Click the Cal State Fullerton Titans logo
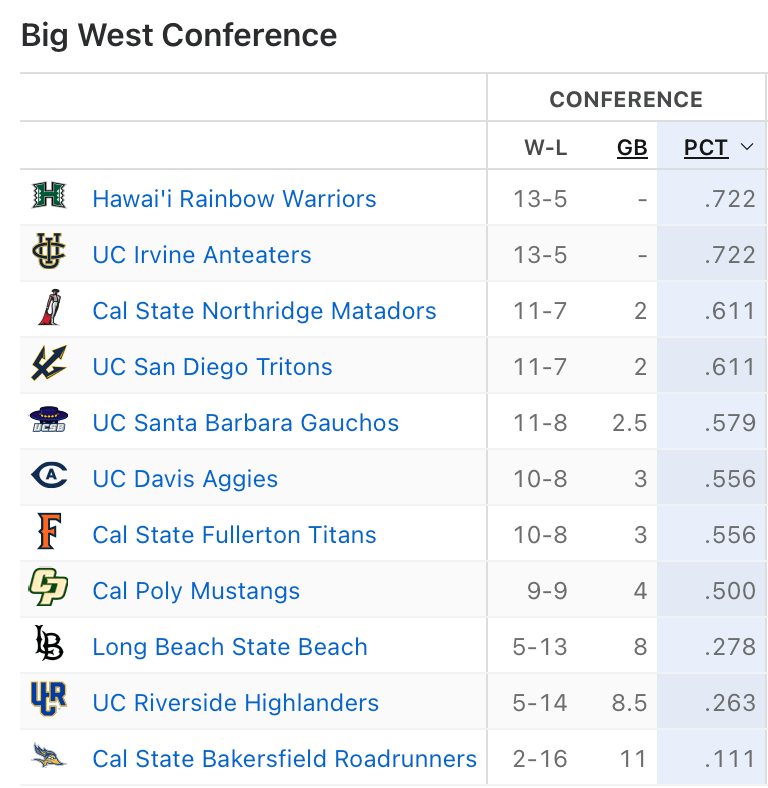The height and width of the screenshot is (788, 768). [x=48, y=534]
